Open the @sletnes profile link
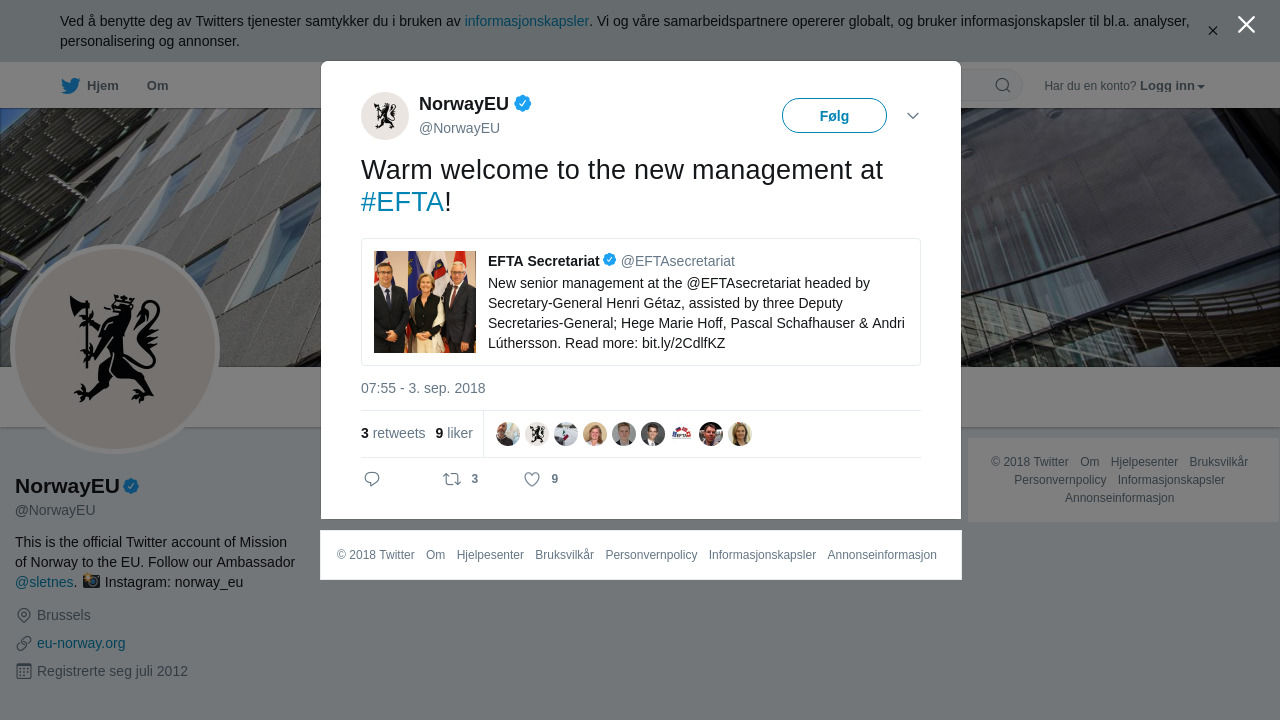 point(44,582)
